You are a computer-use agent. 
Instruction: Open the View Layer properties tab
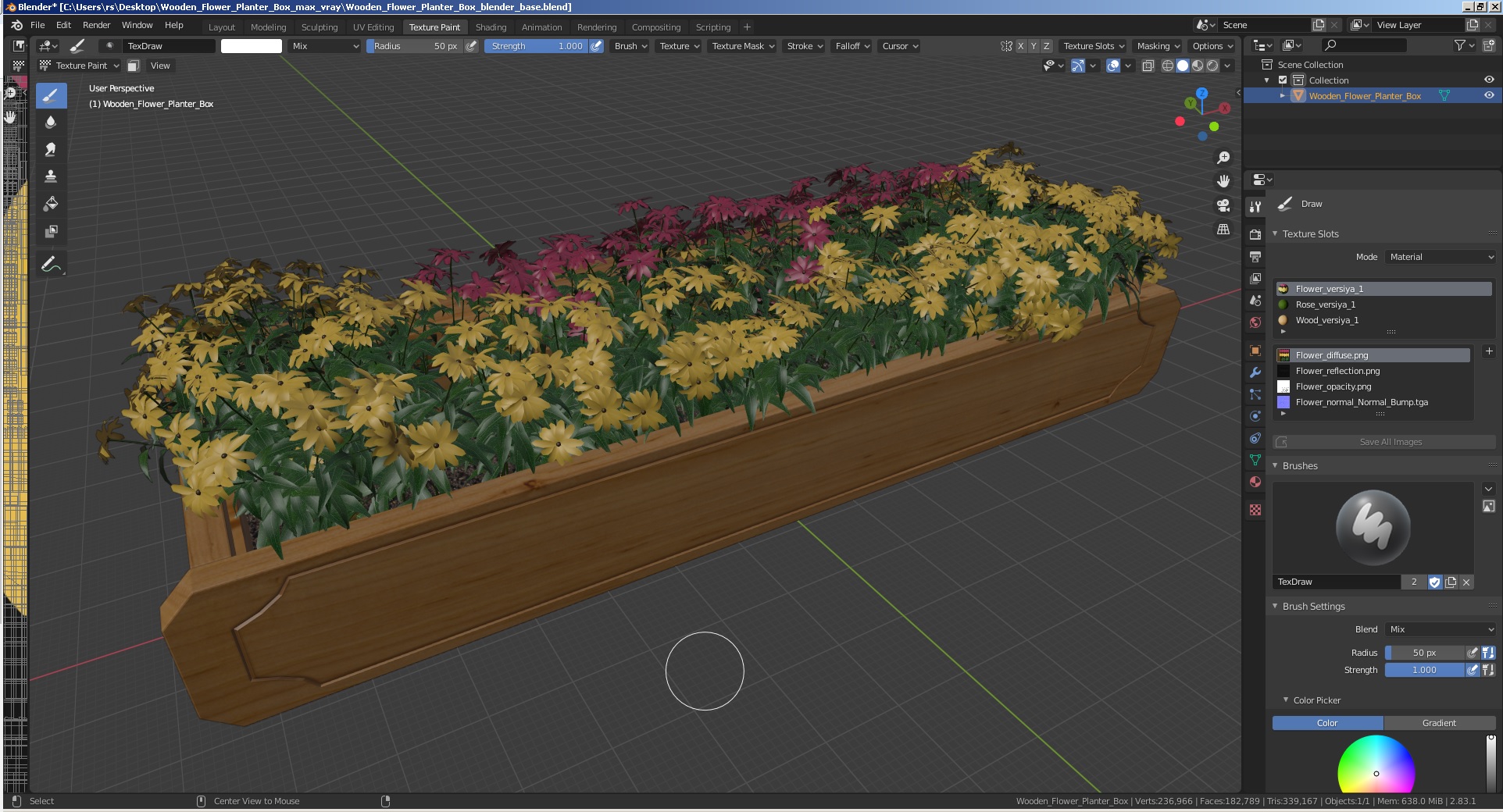[1255, 278]
